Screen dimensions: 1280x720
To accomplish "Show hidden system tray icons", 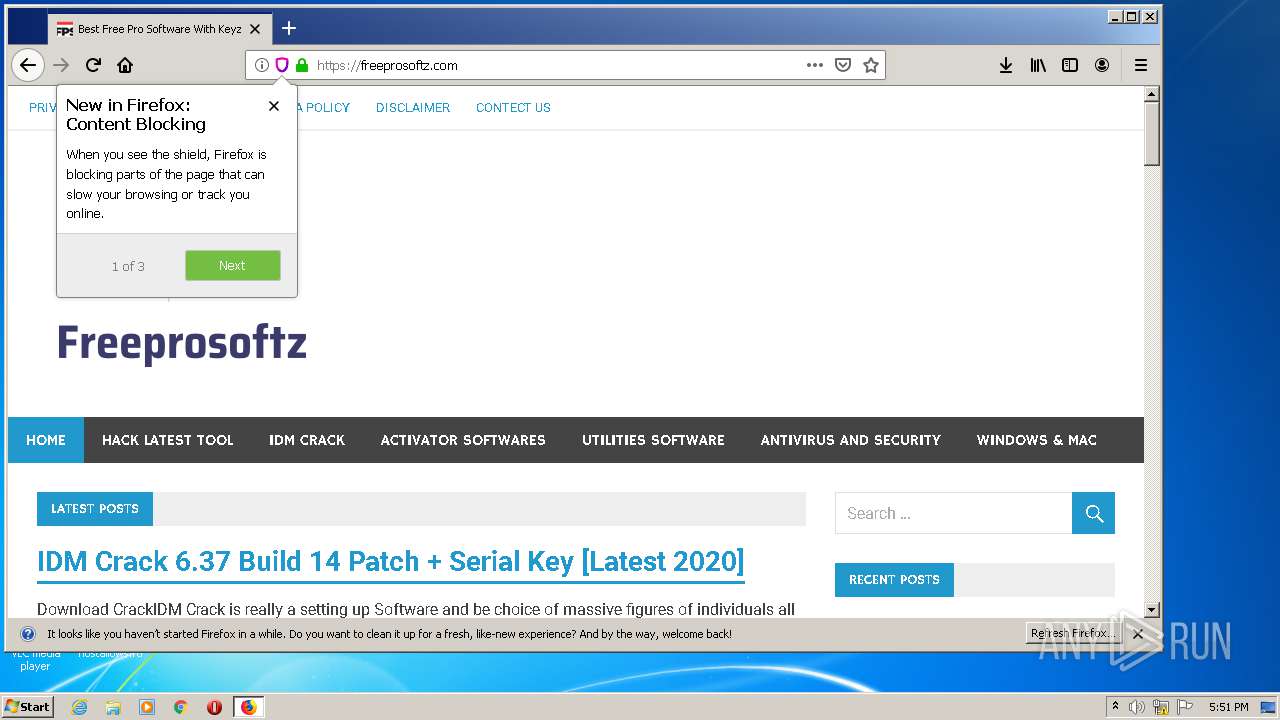I will 1115,706.
